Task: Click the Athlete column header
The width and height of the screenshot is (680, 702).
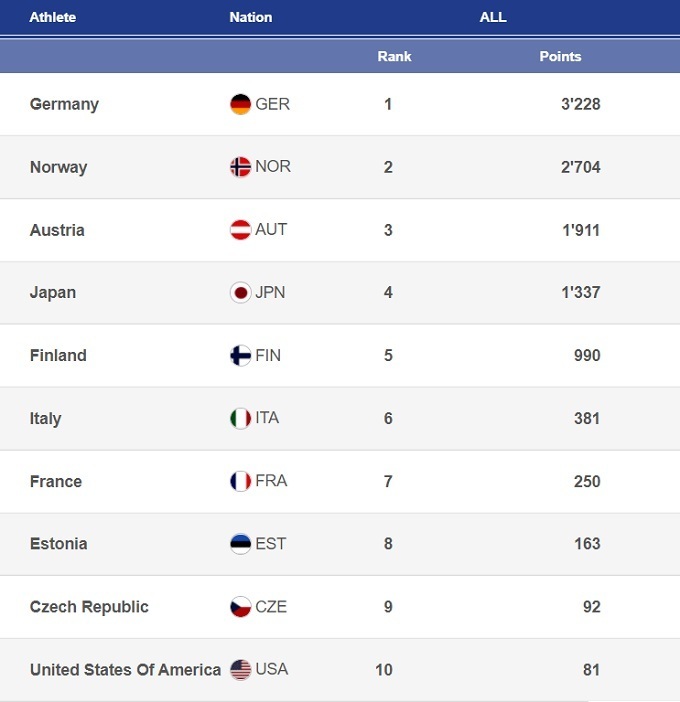Action: click(x=53, y=17)
